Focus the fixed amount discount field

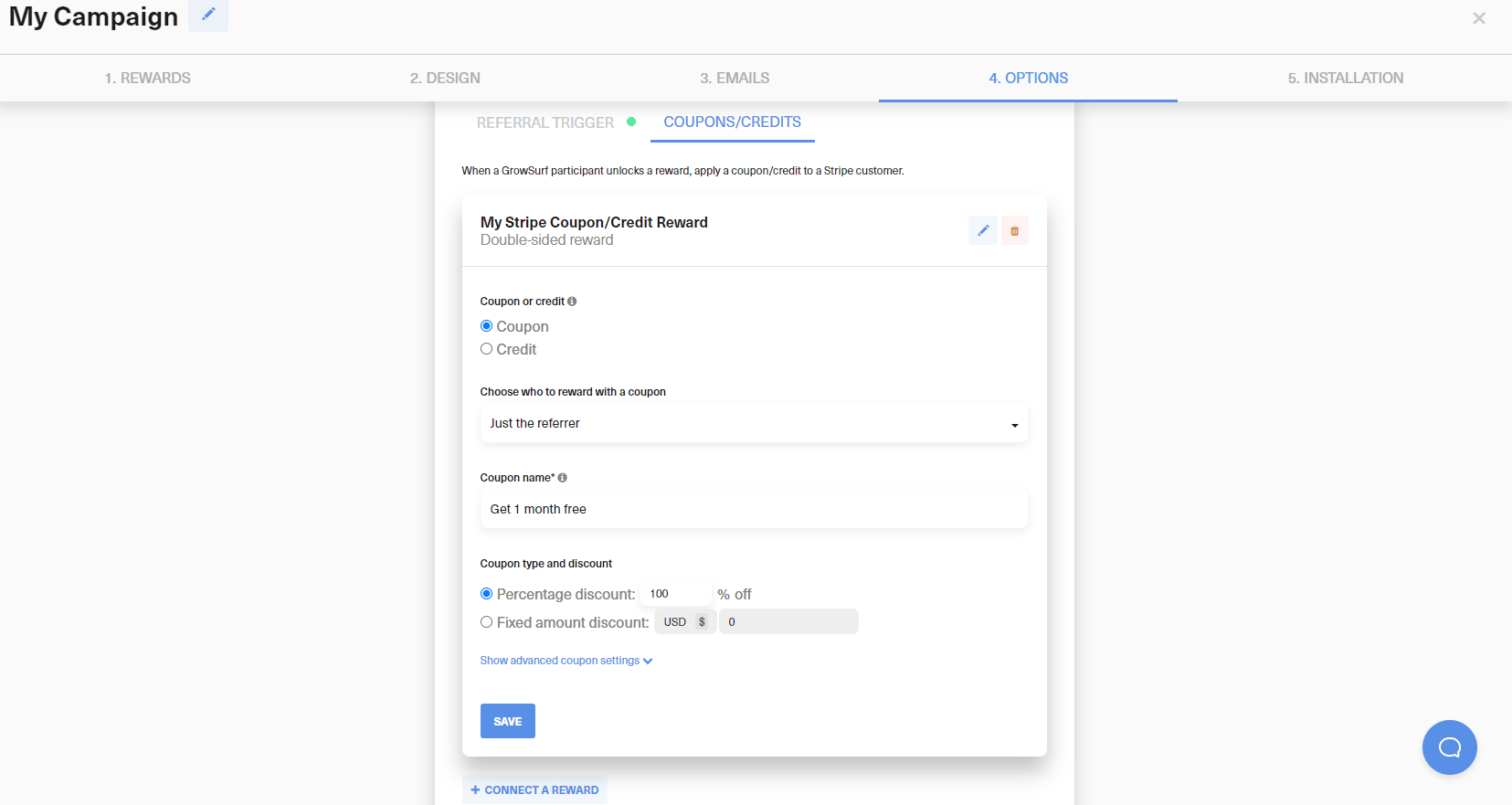(788, 622)
